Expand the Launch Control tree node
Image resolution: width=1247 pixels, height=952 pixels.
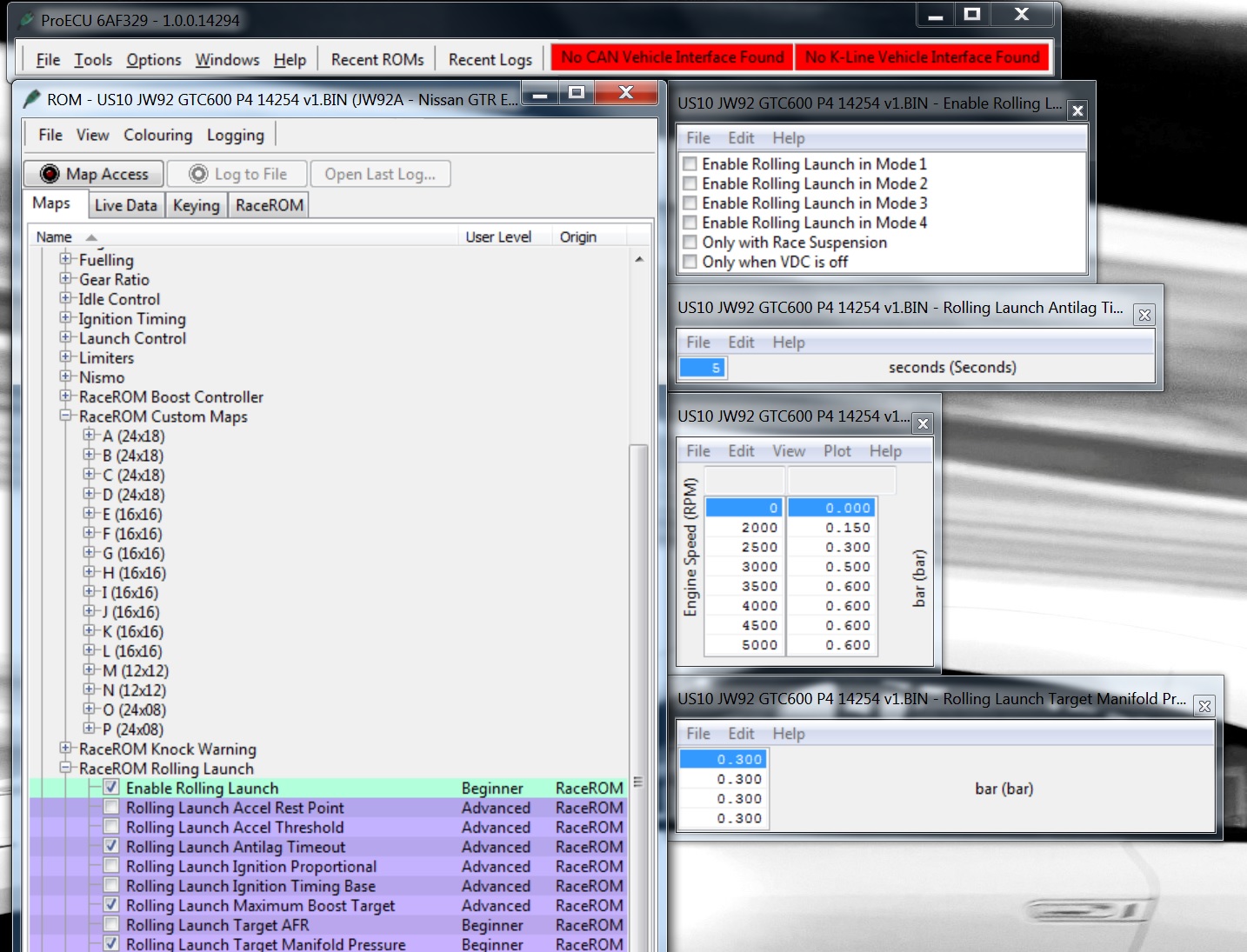pyautogui.click(x=66, y=338)
